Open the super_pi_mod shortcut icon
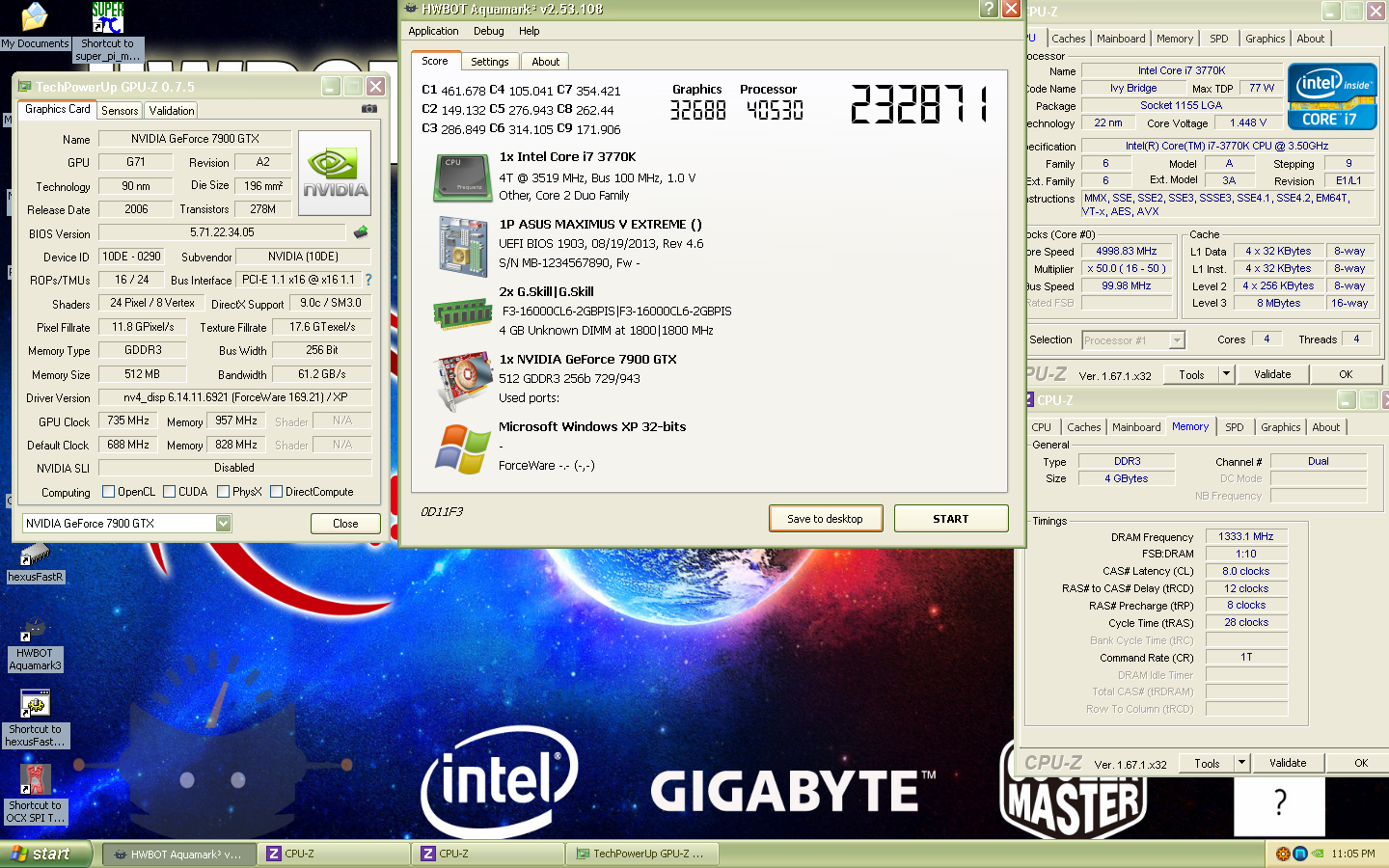Viewport: 1389px width, 868px height. click(108, 31)
